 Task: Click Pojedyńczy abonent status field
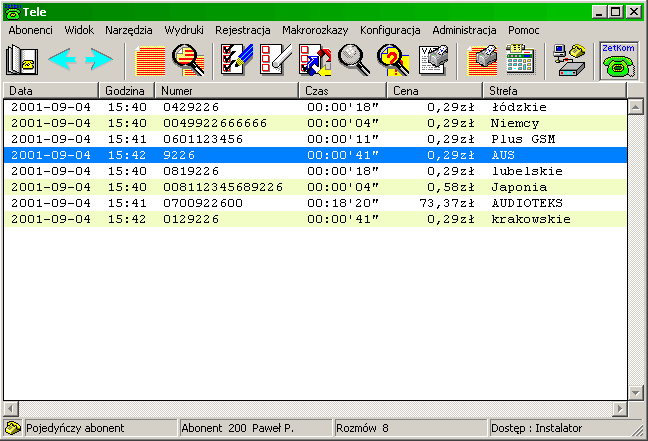101,428
